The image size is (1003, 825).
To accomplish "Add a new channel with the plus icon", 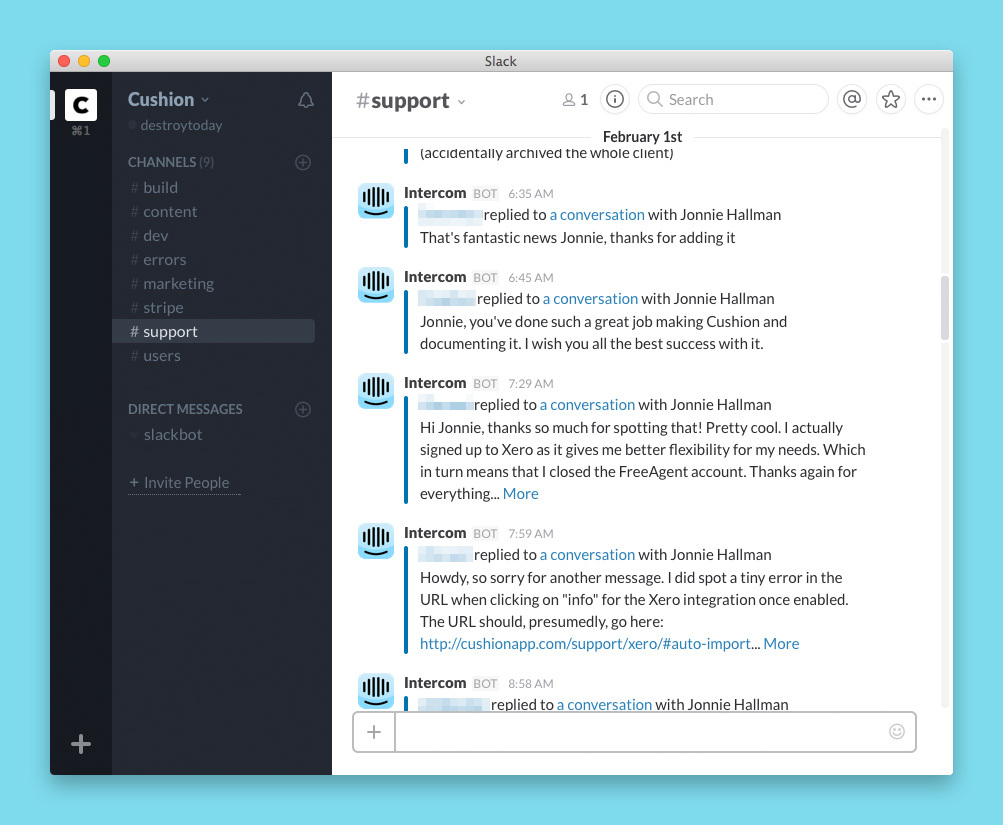I will 303,162.
